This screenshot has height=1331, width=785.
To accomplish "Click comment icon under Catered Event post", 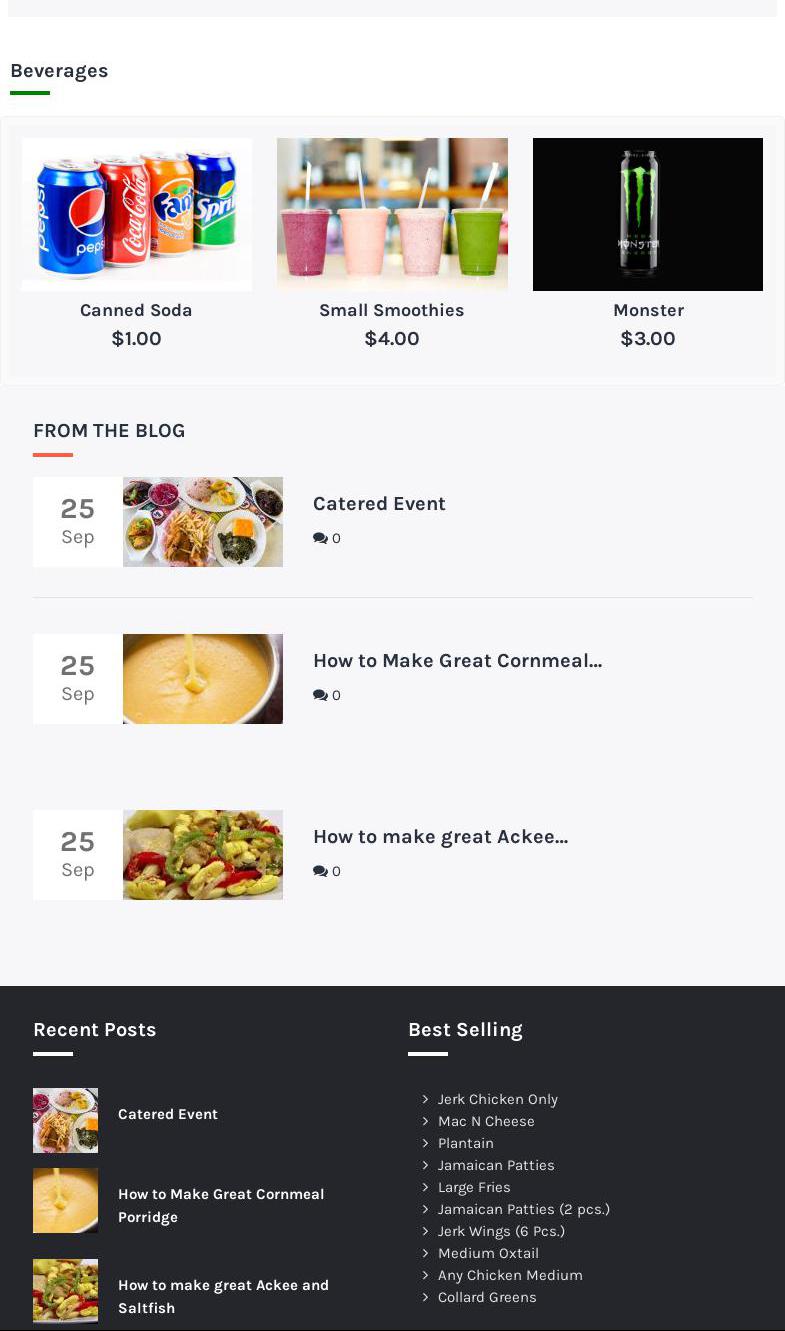I will pyautogui.click(x=320, y=538).
